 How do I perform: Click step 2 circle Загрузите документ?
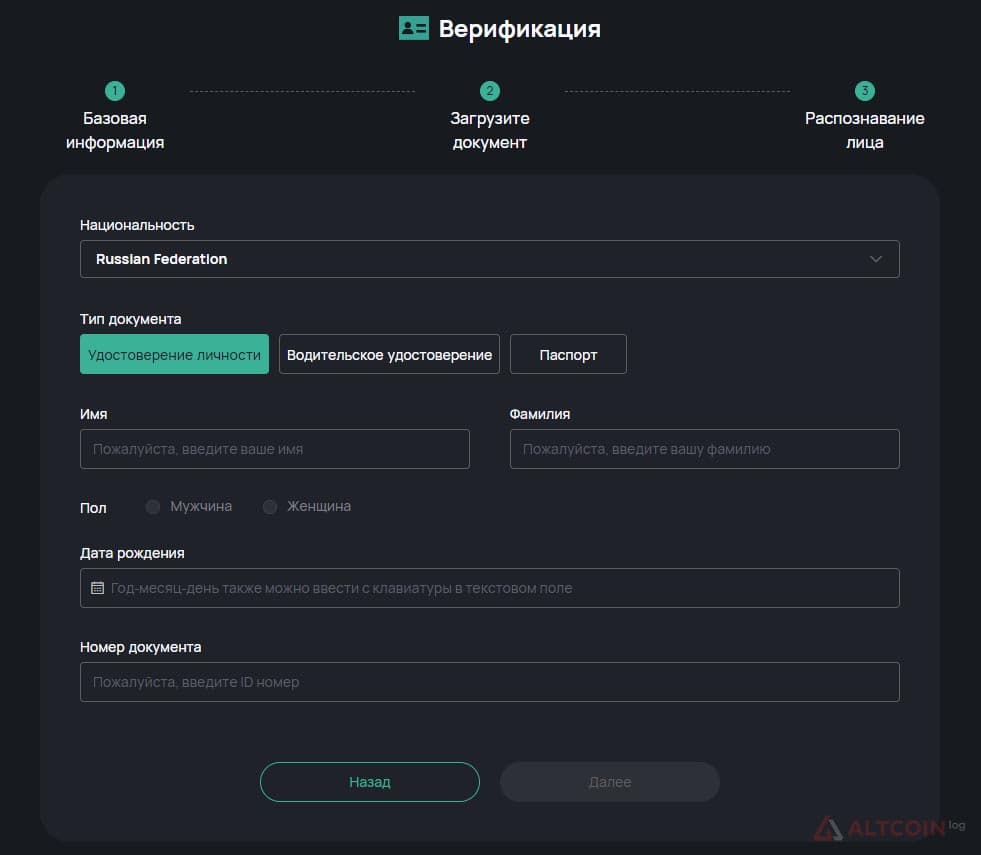pyautogui.click(x=489, y=91)
